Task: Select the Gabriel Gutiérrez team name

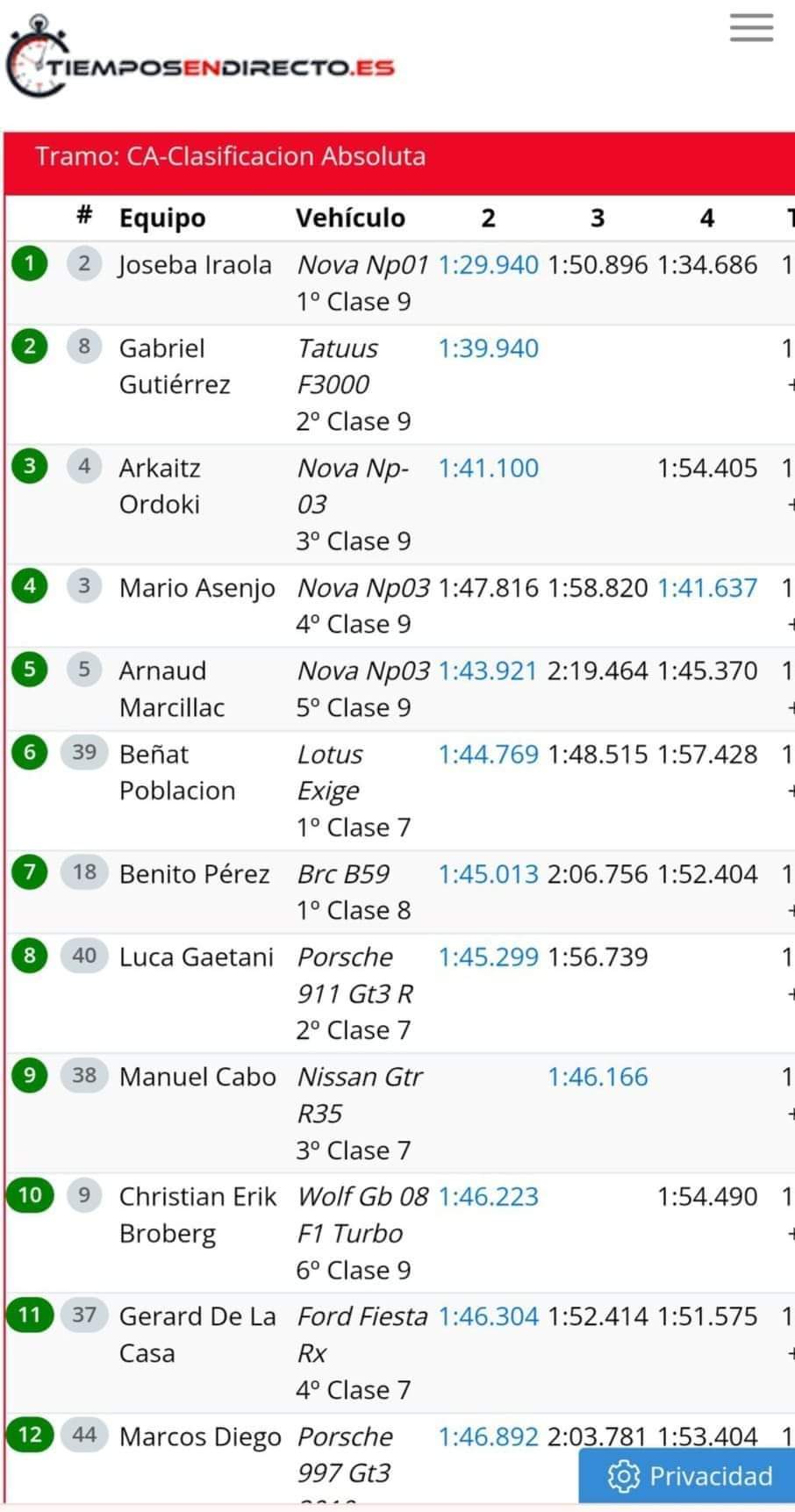Action: (x=175, y=366)
